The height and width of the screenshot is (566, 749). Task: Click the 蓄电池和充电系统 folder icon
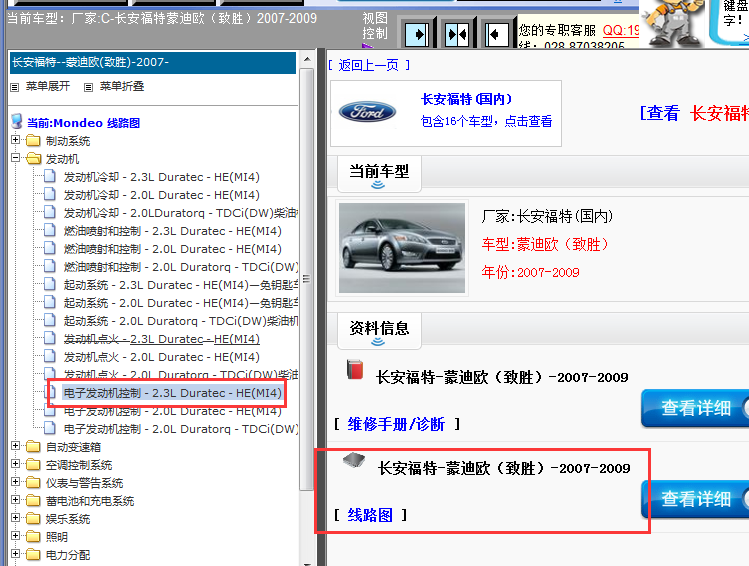(33, 501)
